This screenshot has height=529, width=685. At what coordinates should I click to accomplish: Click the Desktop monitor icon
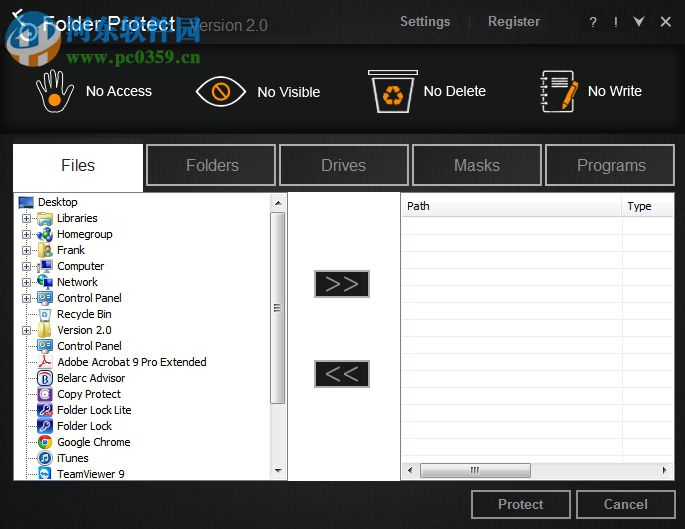(x=26, y=202)
